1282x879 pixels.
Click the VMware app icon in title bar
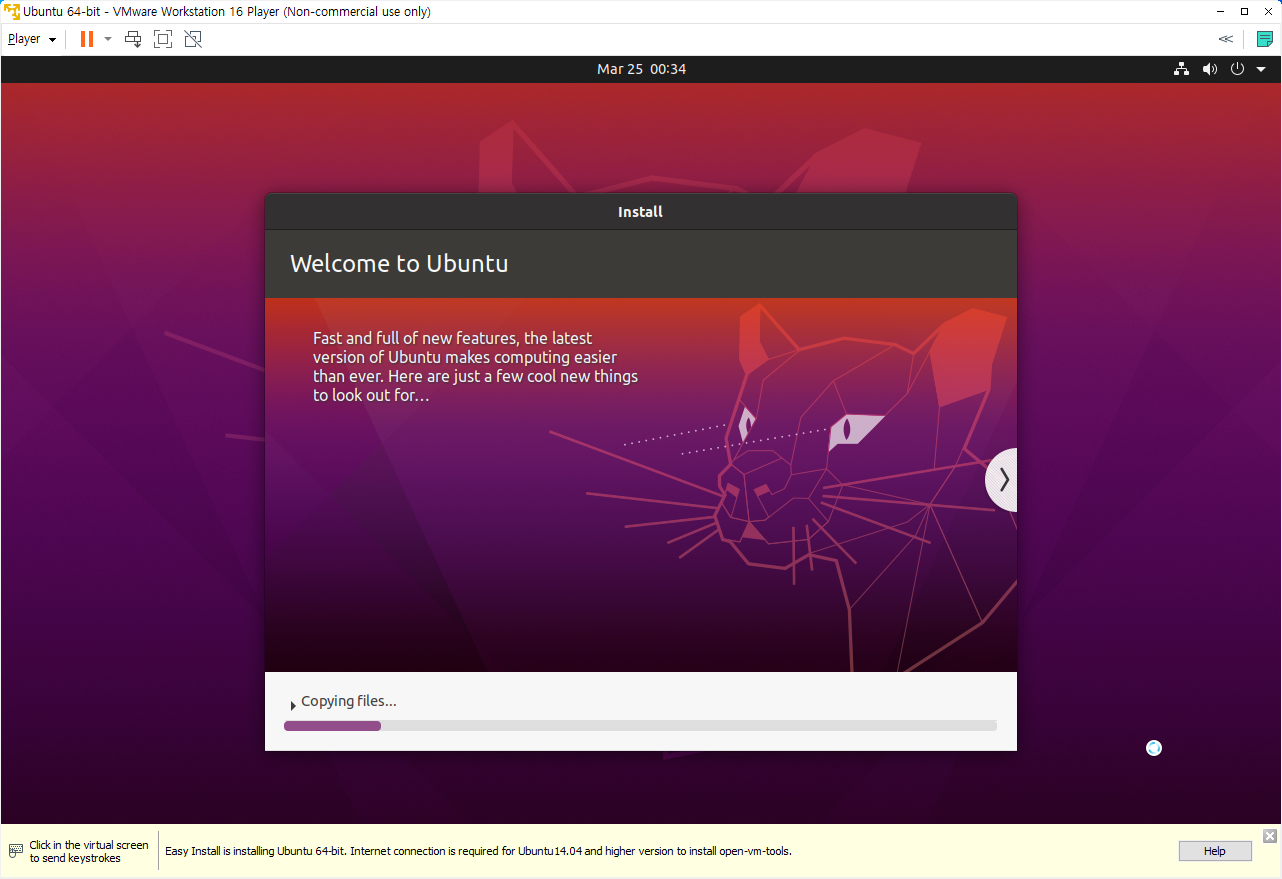click(x=11, y=12)
